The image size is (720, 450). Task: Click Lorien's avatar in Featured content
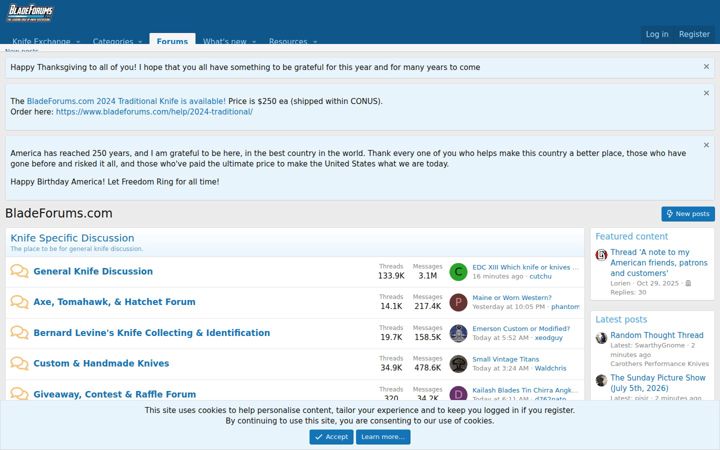tap(602, 255)
